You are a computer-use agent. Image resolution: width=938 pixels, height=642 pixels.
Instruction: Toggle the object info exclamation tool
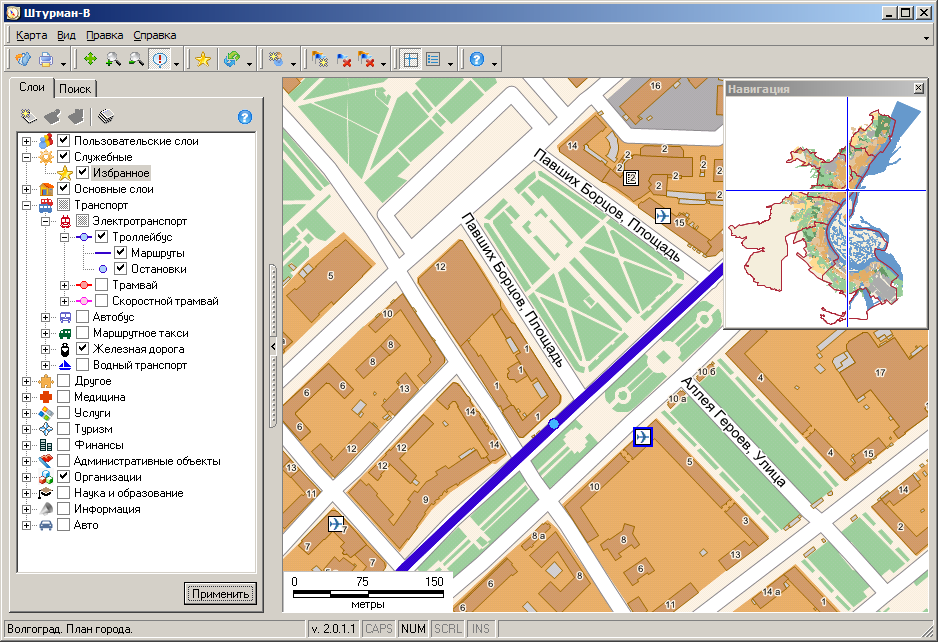click(x=159, y=59)
